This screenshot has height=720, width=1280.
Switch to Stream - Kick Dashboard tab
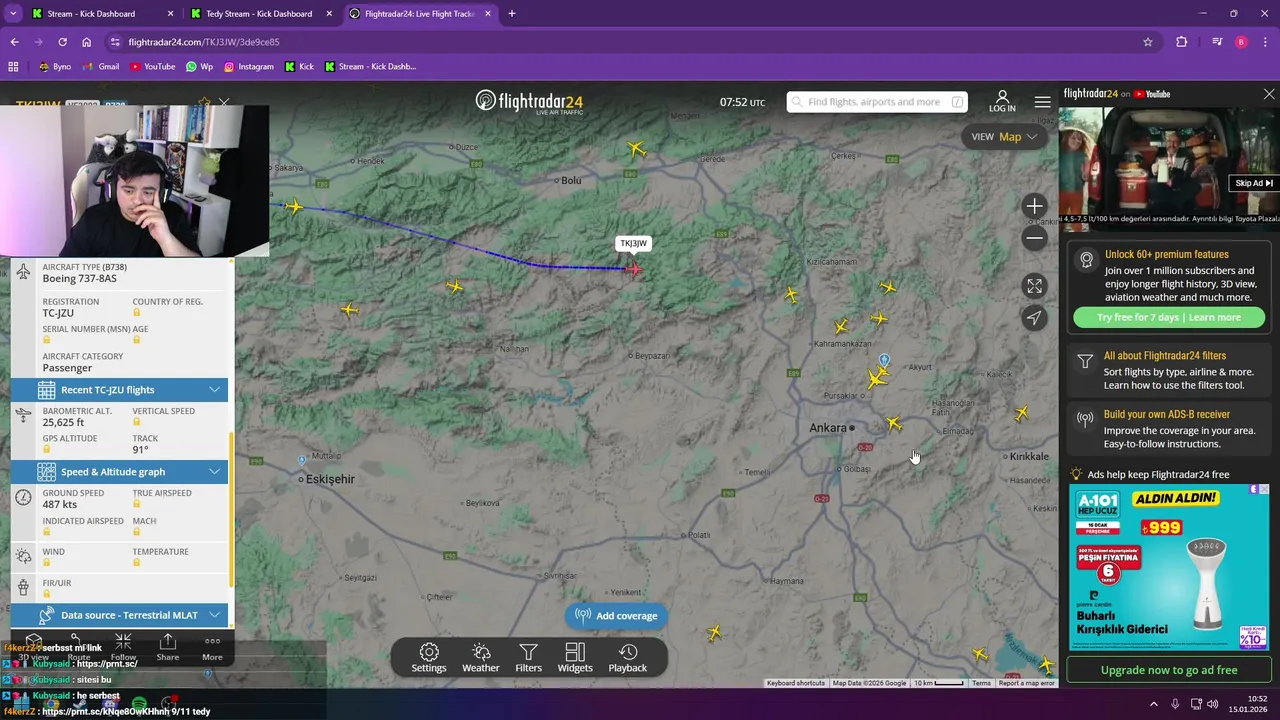point(102,14)
